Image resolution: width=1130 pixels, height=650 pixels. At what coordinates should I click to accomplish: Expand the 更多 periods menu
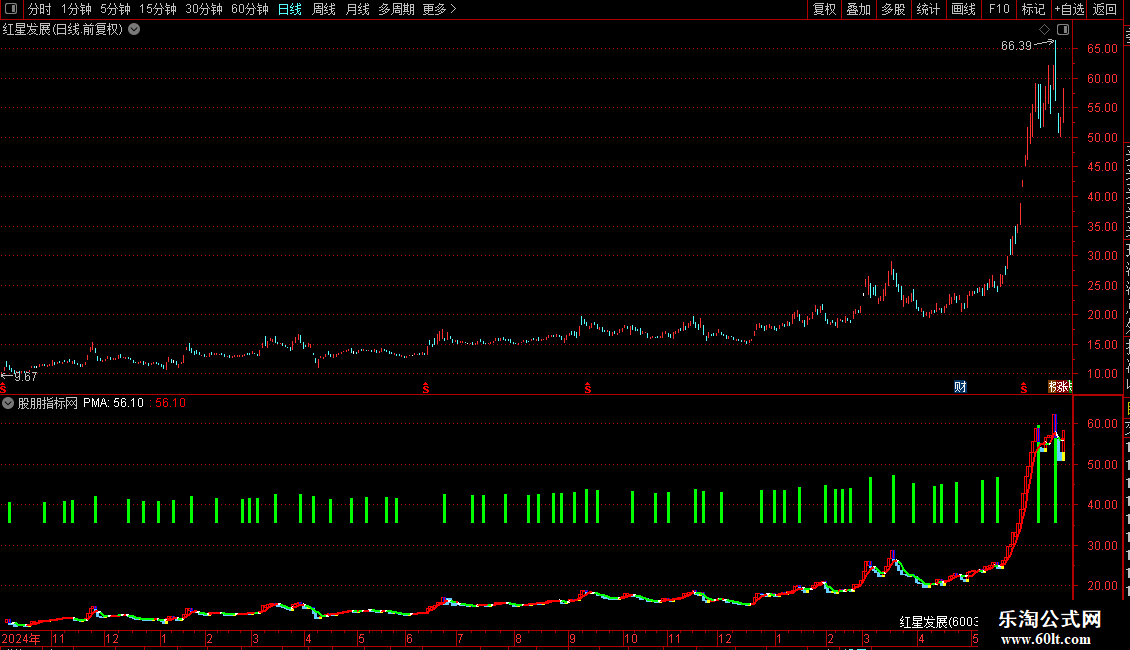point(440,9)
